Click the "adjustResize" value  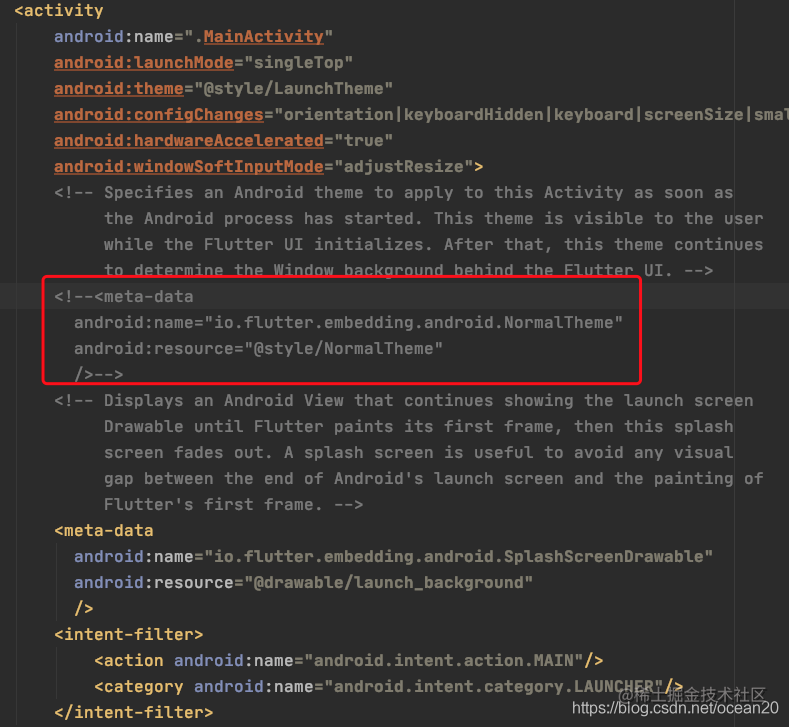[x=404, y=167]
